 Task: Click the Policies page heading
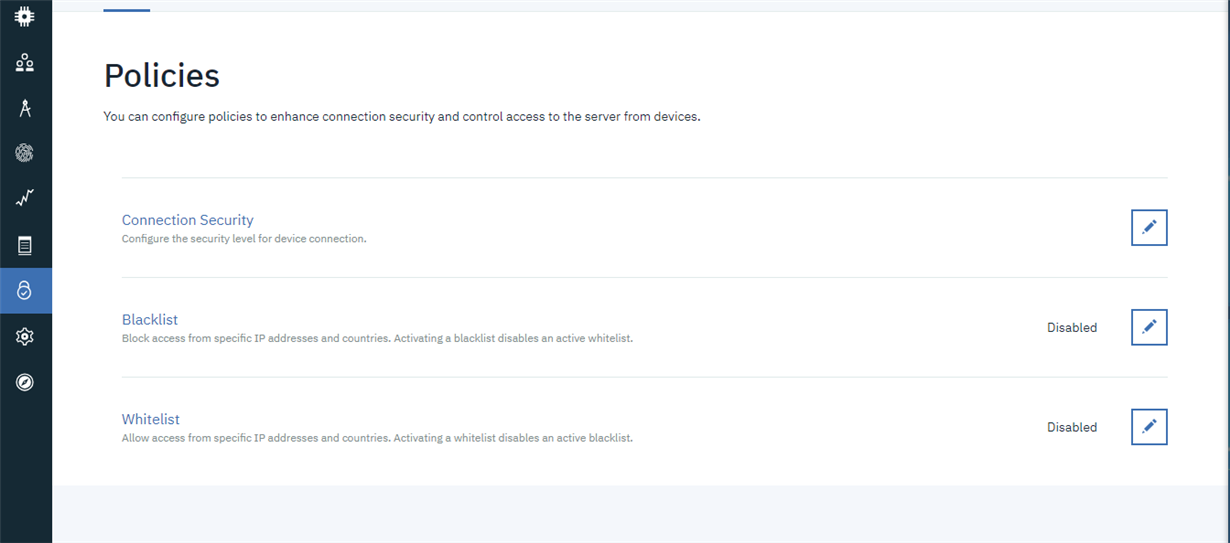tap(162, 76)
